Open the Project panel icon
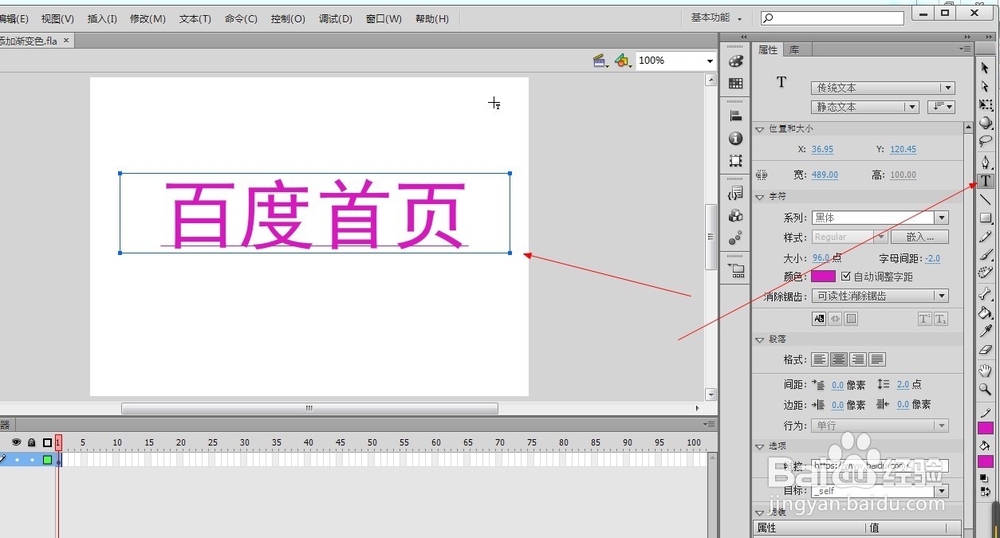This screenshot has height=538, width=1000. coord(736,271)
